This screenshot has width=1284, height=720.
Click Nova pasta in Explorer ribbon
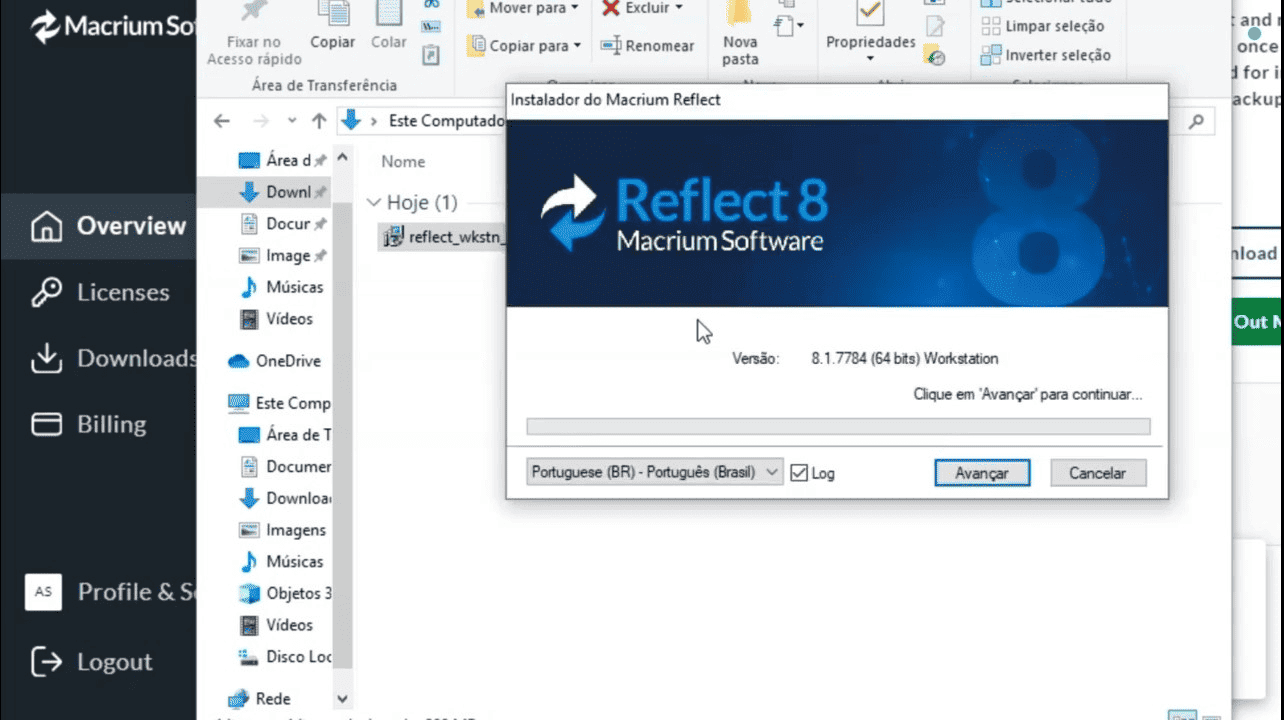pyautogui.click(x=740, y=34)
